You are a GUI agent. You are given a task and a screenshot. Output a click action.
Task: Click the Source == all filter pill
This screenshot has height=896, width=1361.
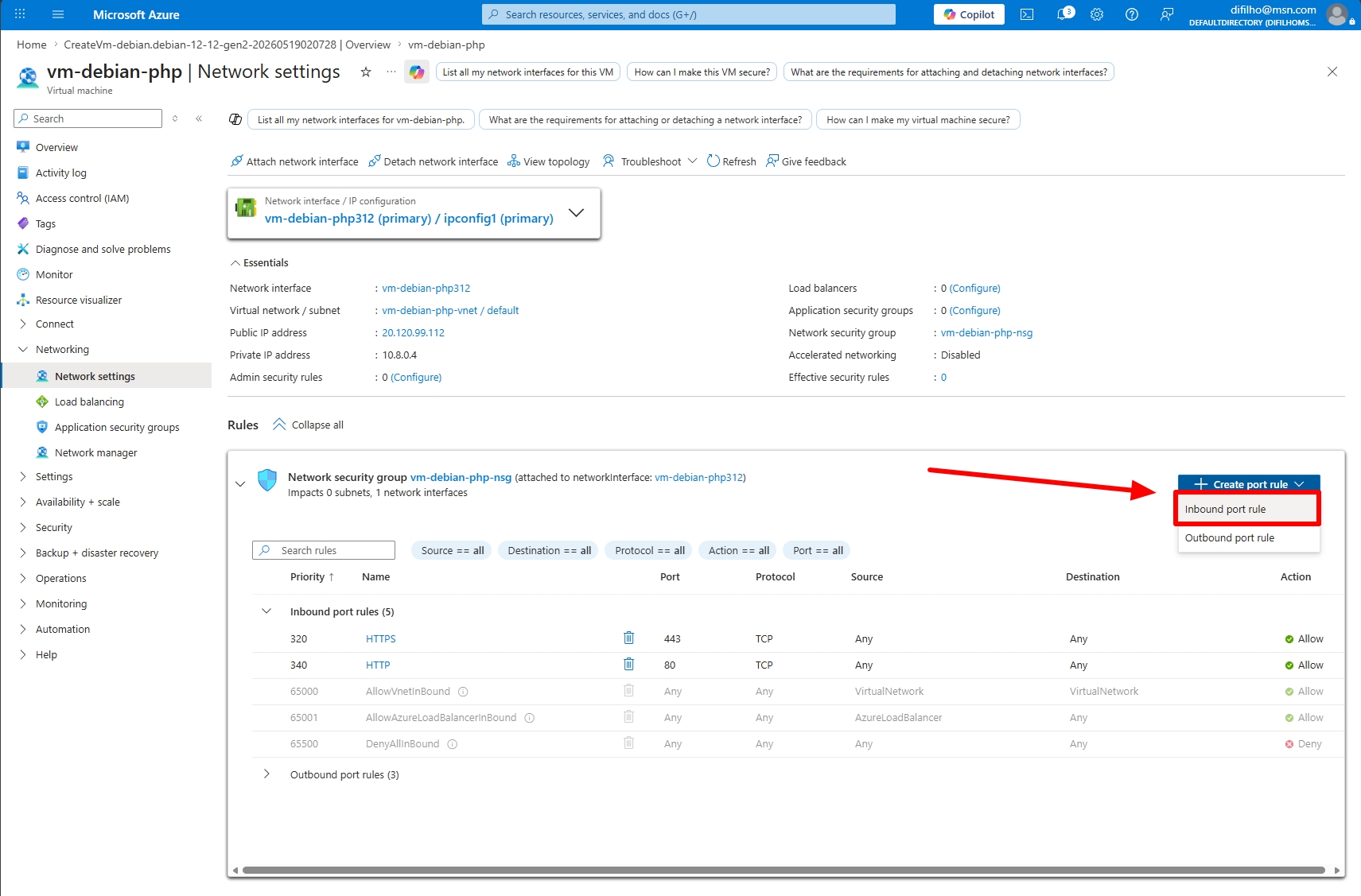click(x=453, y=550)
